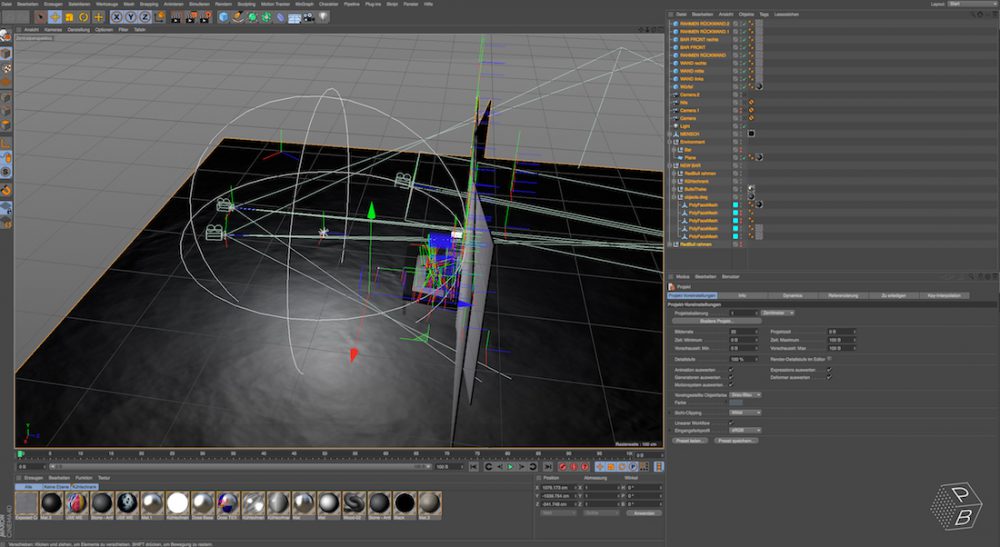Select the Scale tool in top toolbar
The width and height of the screenshot is (1000, 547).
(x=69, y=17)
